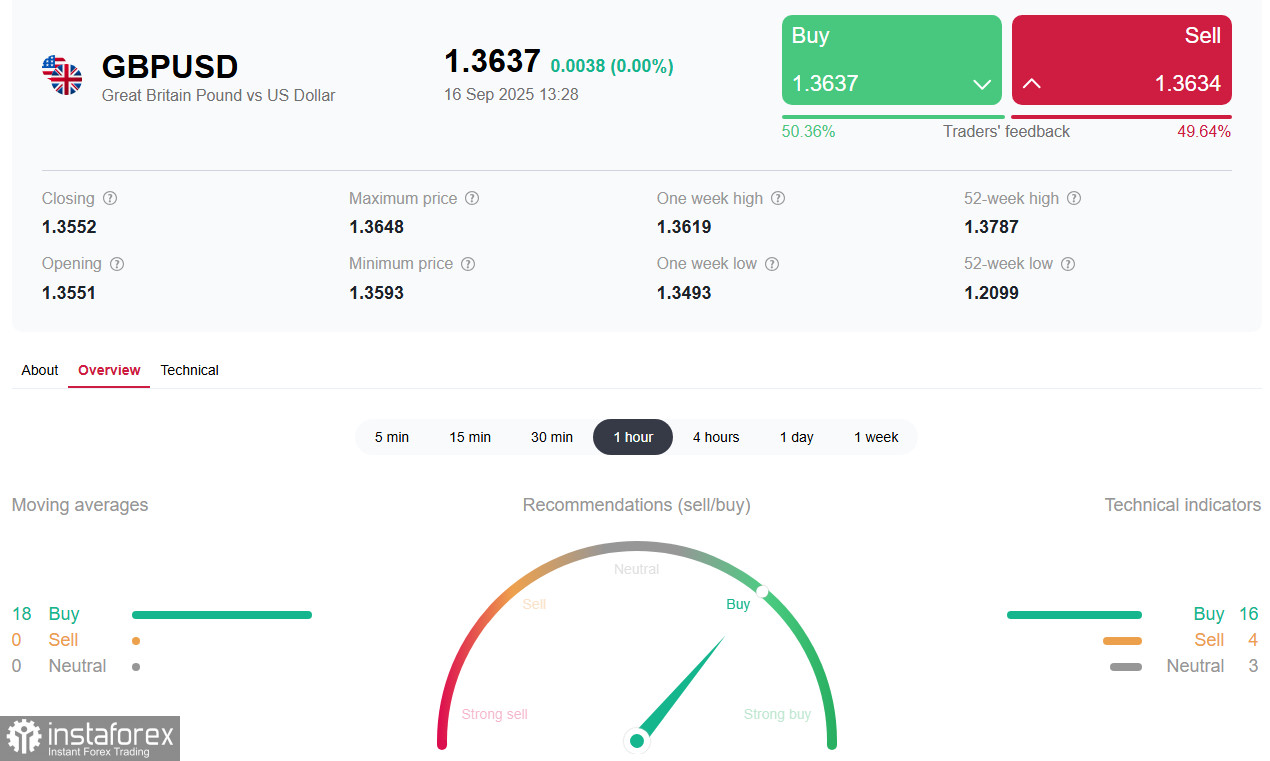
Task: Open the help icon next to Opening
Action: (x=117, y=264)
